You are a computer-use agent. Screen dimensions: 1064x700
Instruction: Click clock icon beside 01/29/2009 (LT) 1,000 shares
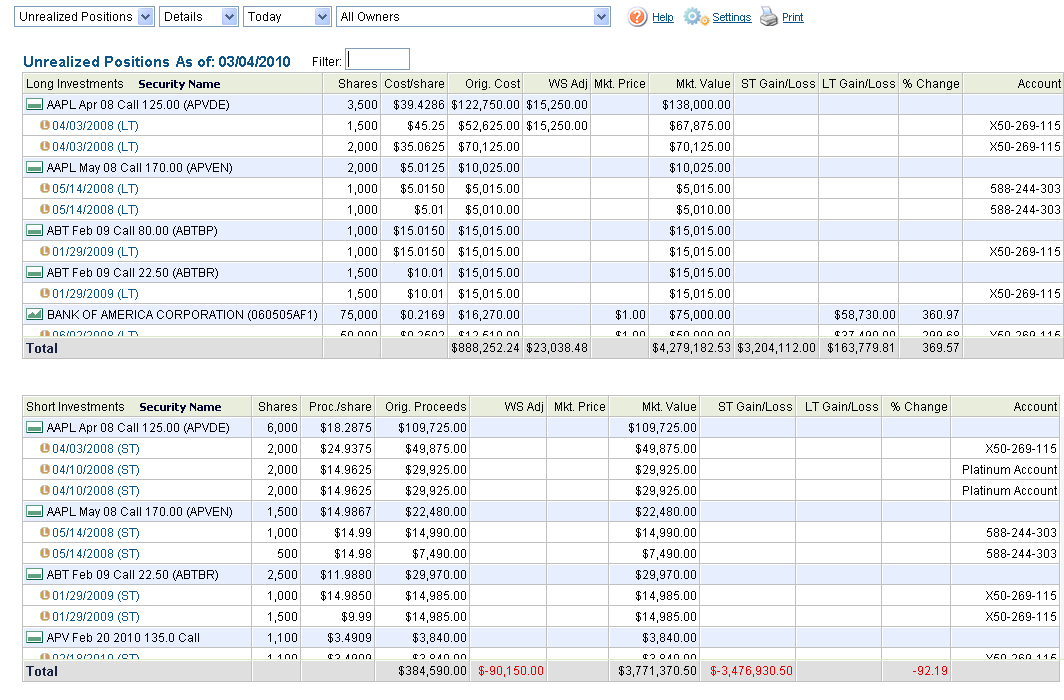45,252
